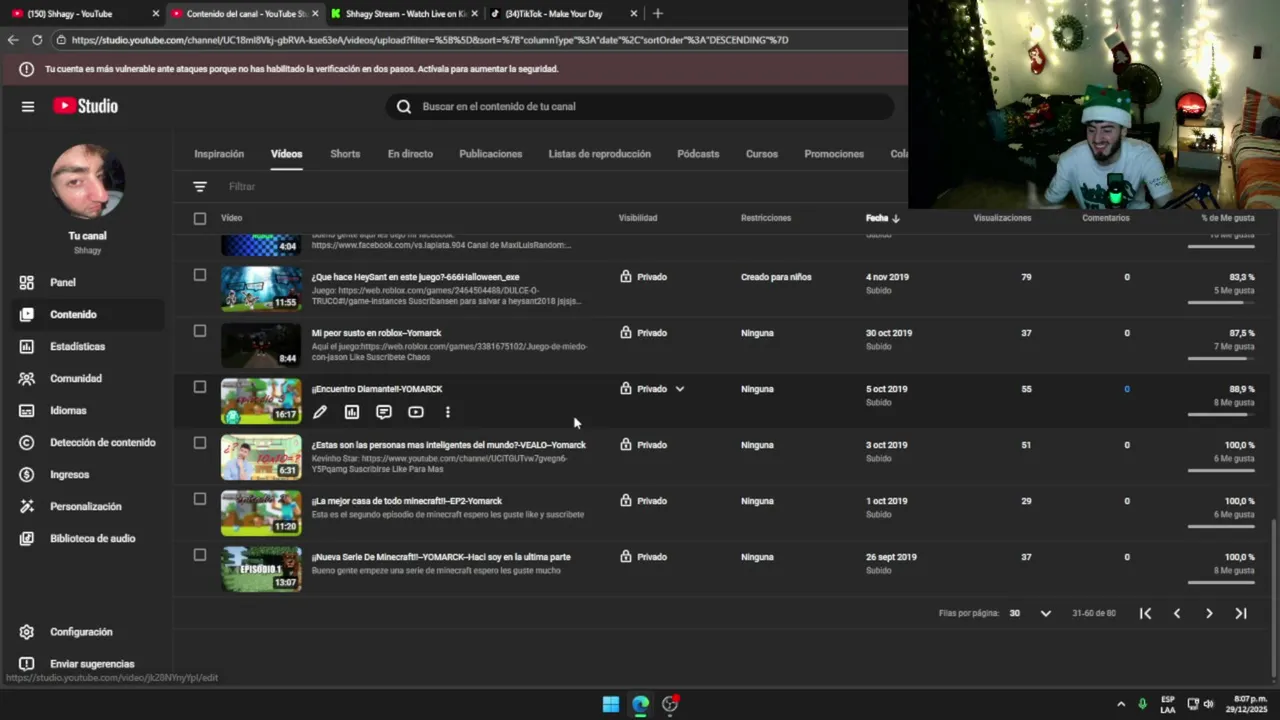Click the browser address bar URL
This screenshot has height=720, width=1280.
430,40
